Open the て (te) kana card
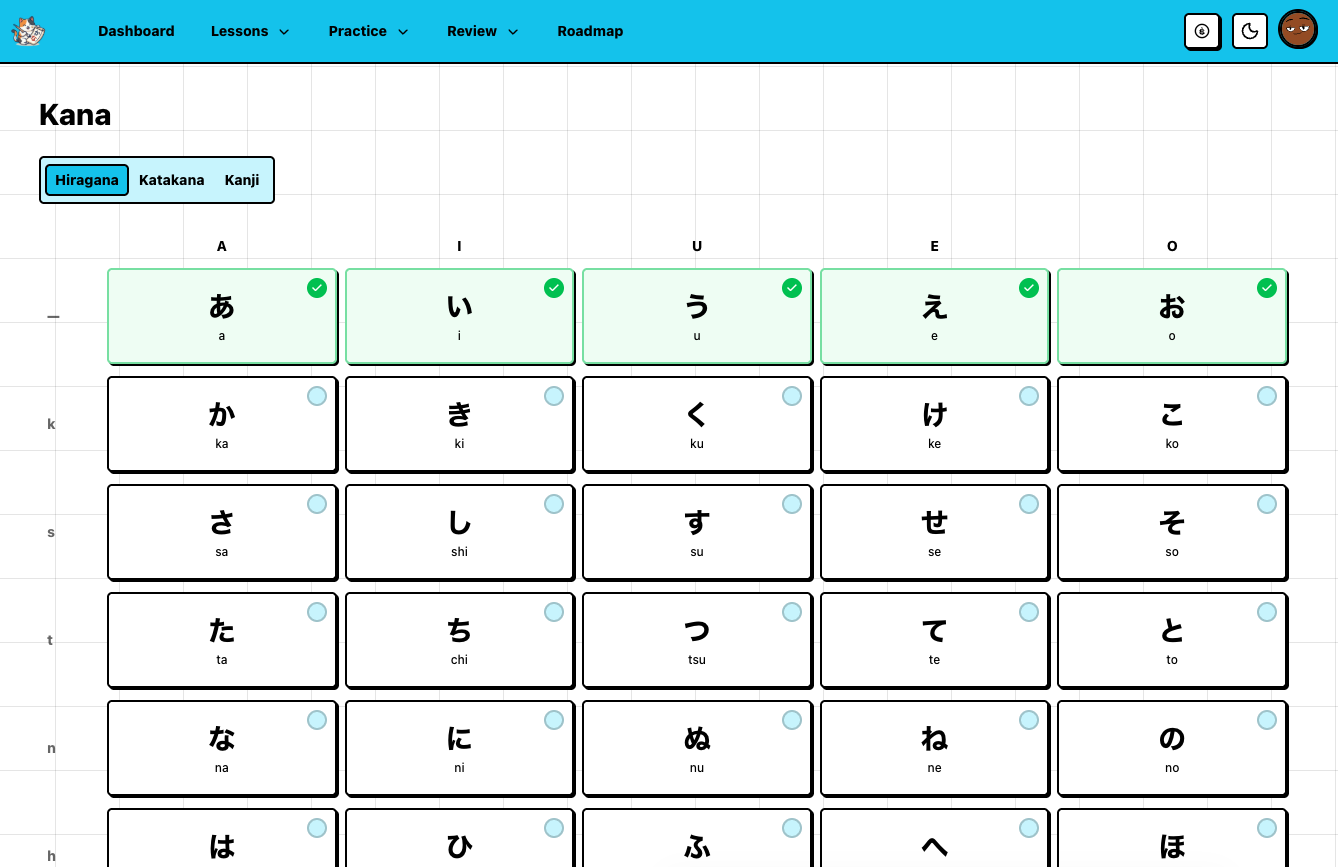 935,640
